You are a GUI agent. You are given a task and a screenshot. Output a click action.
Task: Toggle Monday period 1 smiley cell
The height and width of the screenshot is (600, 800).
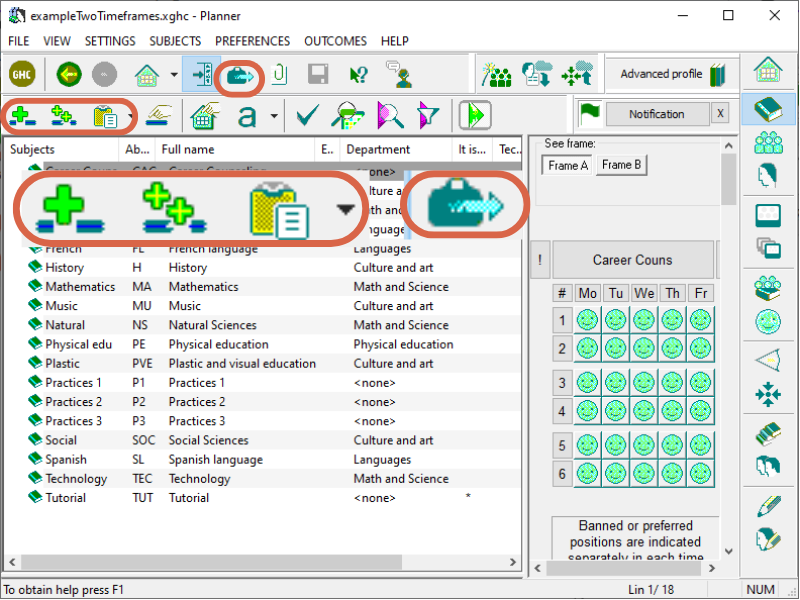click(587, 320)
